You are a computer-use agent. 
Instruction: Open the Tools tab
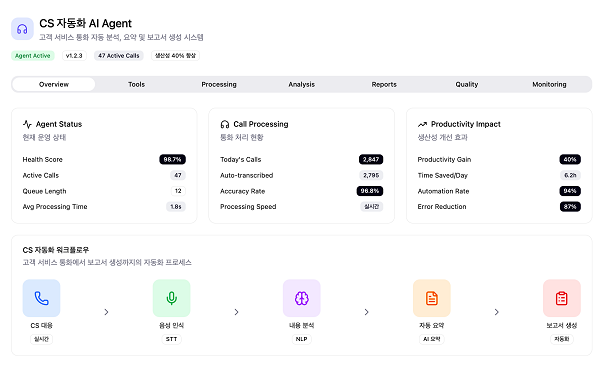click(x=136, y=84)
